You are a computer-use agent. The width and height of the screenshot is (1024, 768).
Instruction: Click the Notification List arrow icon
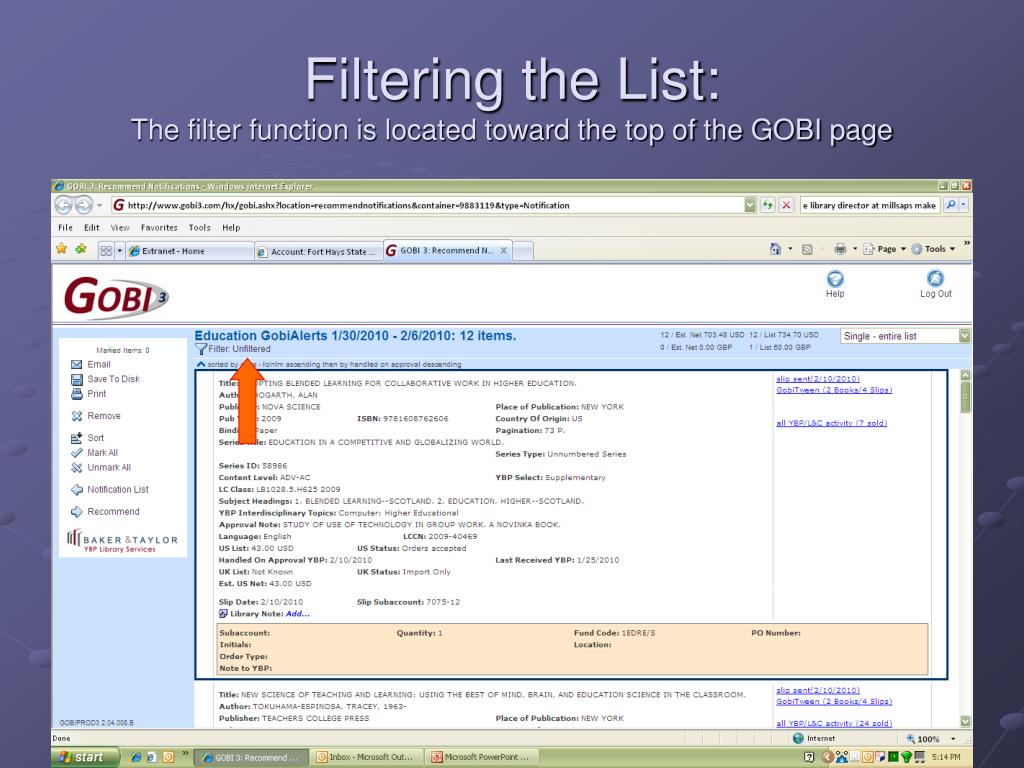[x=76, y=490]
